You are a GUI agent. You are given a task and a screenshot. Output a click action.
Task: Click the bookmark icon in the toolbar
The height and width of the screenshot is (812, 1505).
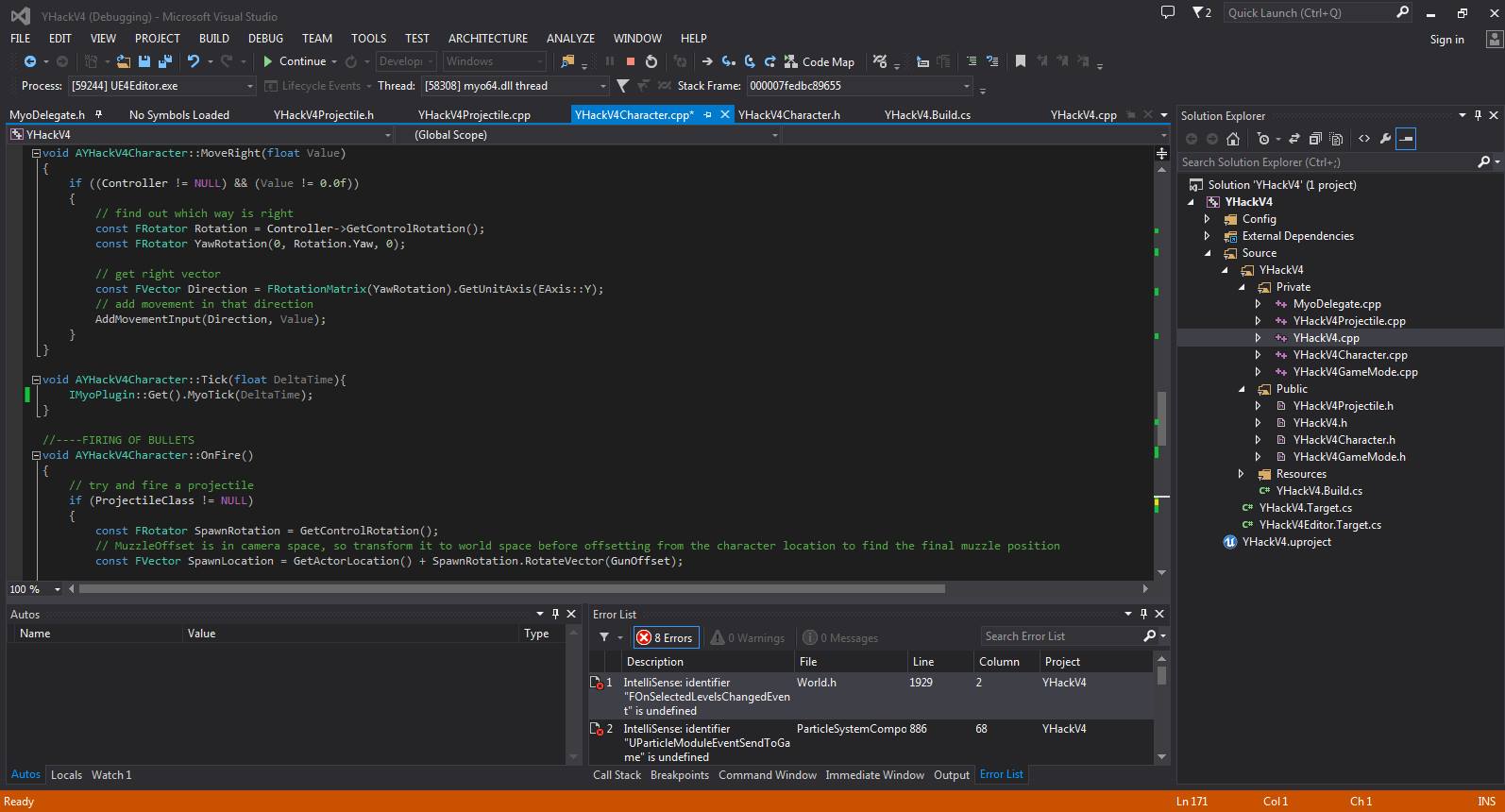(1020, 61)
